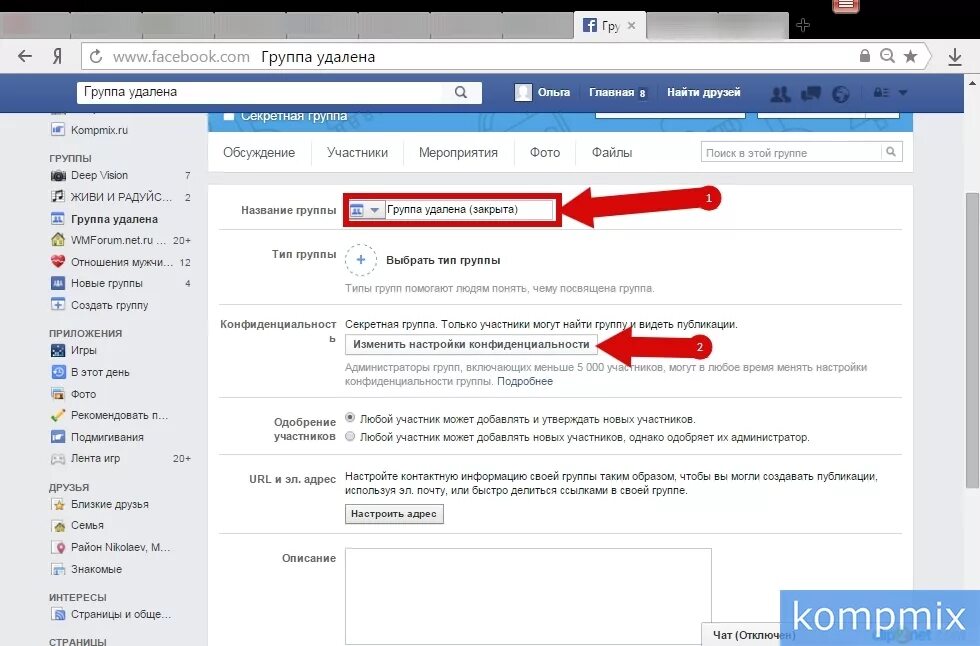
Task: Click group name text field
Action: [469, 210]
